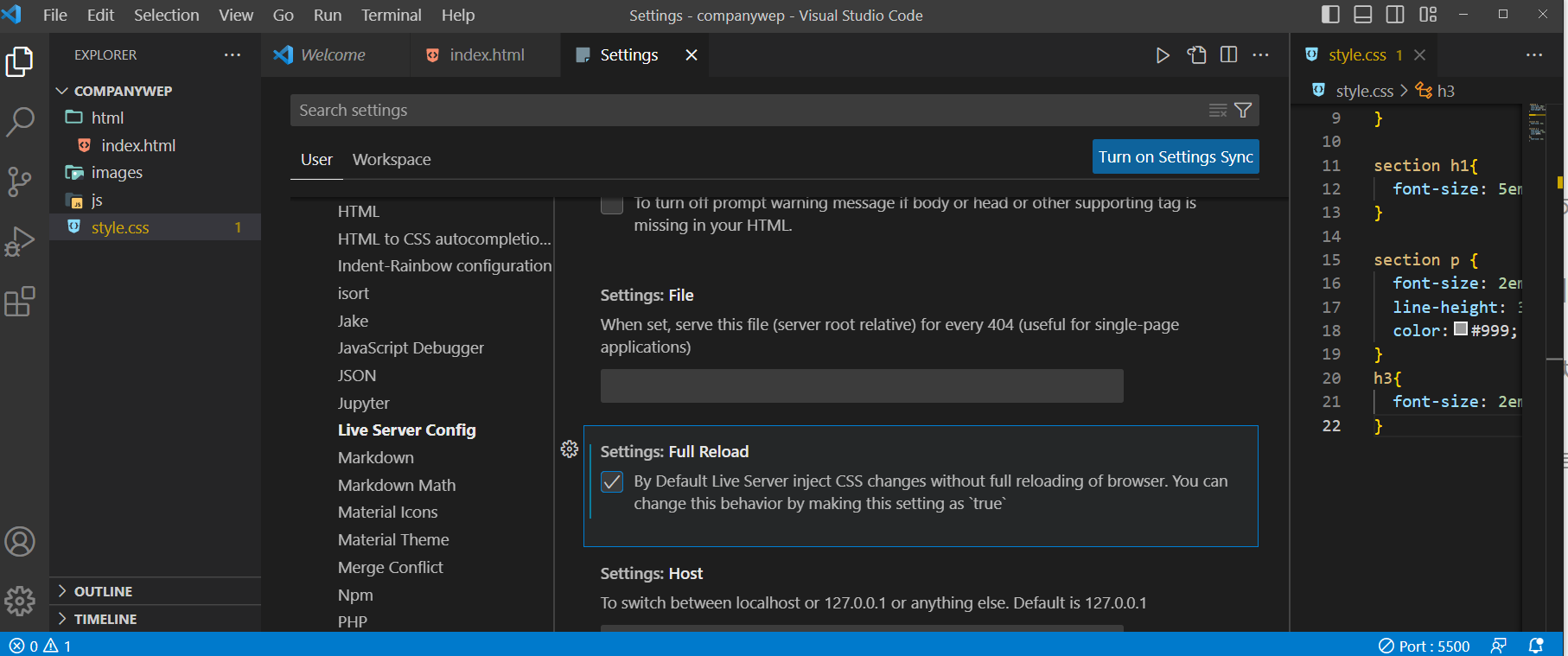Click errors and warnings status bar indicator
The image size is (1568, 656).
coord(41,646)
